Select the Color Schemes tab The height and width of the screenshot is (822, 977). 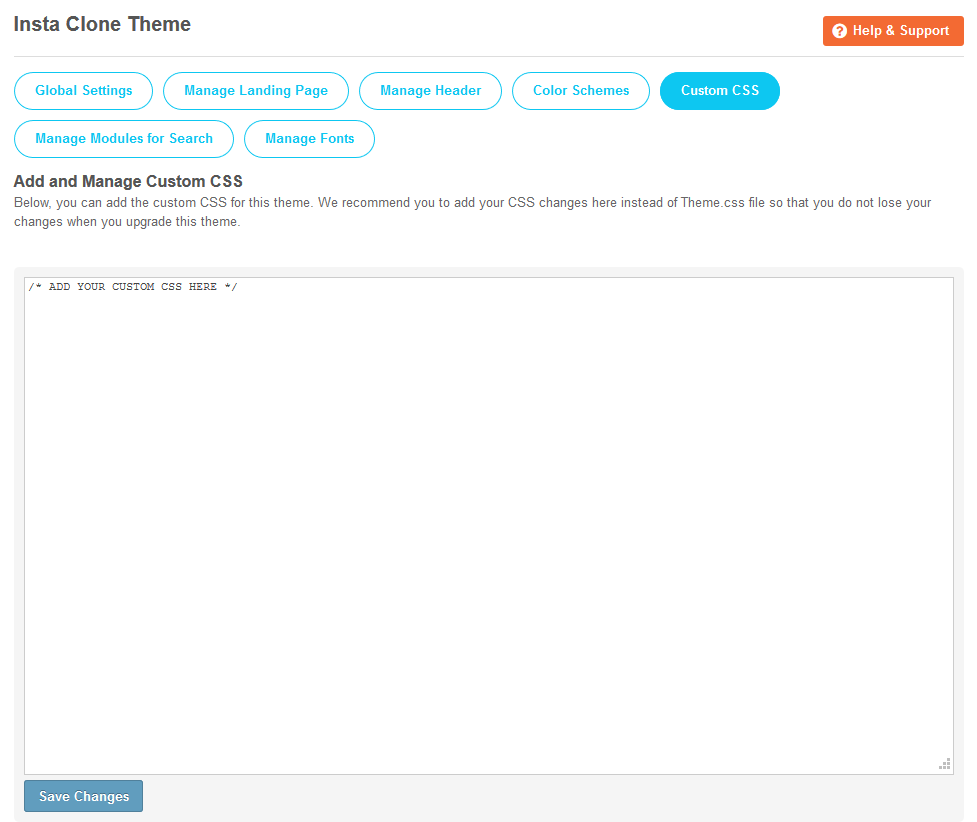581,91
